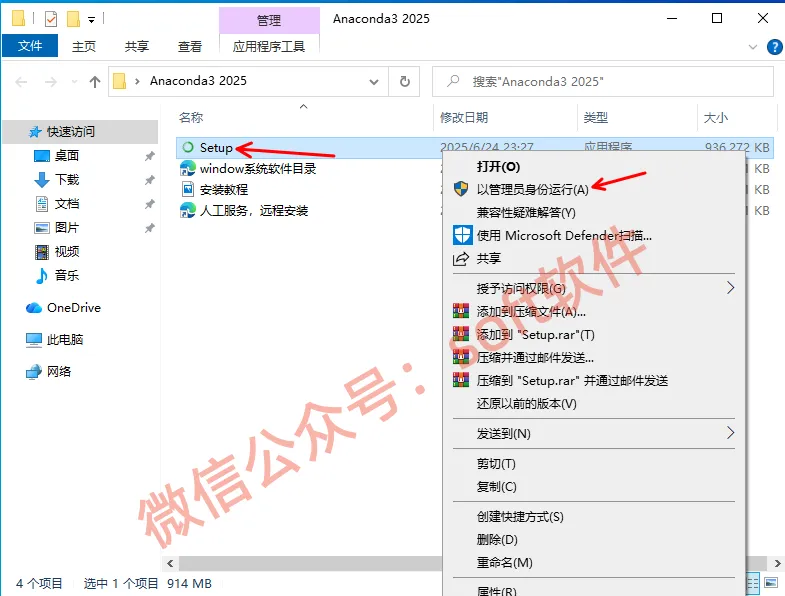The image size is (785, 596).
Task: Go forward with the right arrow button
Action: click(x=51, y=82)
